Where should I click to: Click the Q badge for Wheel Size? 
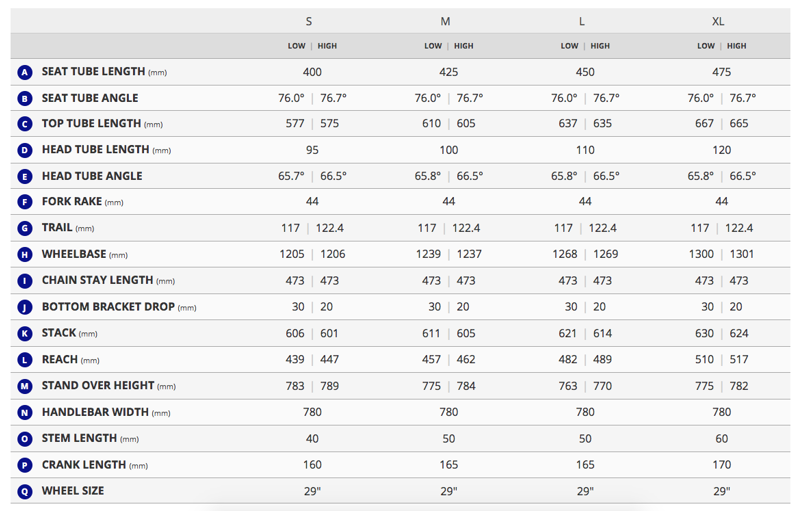[x=25, y=491]
